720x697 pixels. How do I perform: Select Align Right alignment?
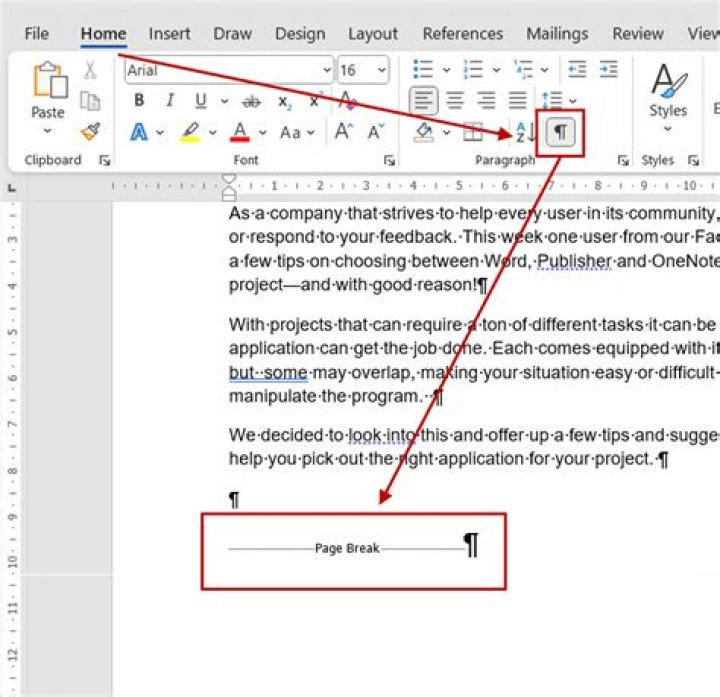coord(486,100)
